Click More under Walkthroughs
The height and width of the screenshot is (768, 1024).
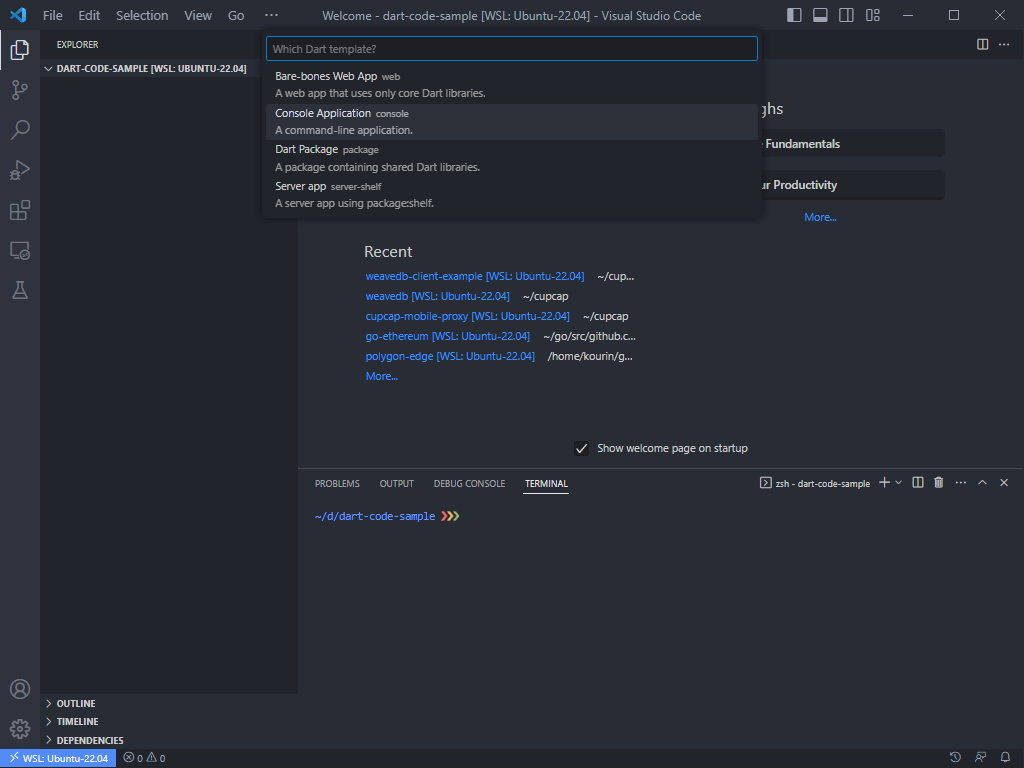pyautogui.click(x=820, y=217)
